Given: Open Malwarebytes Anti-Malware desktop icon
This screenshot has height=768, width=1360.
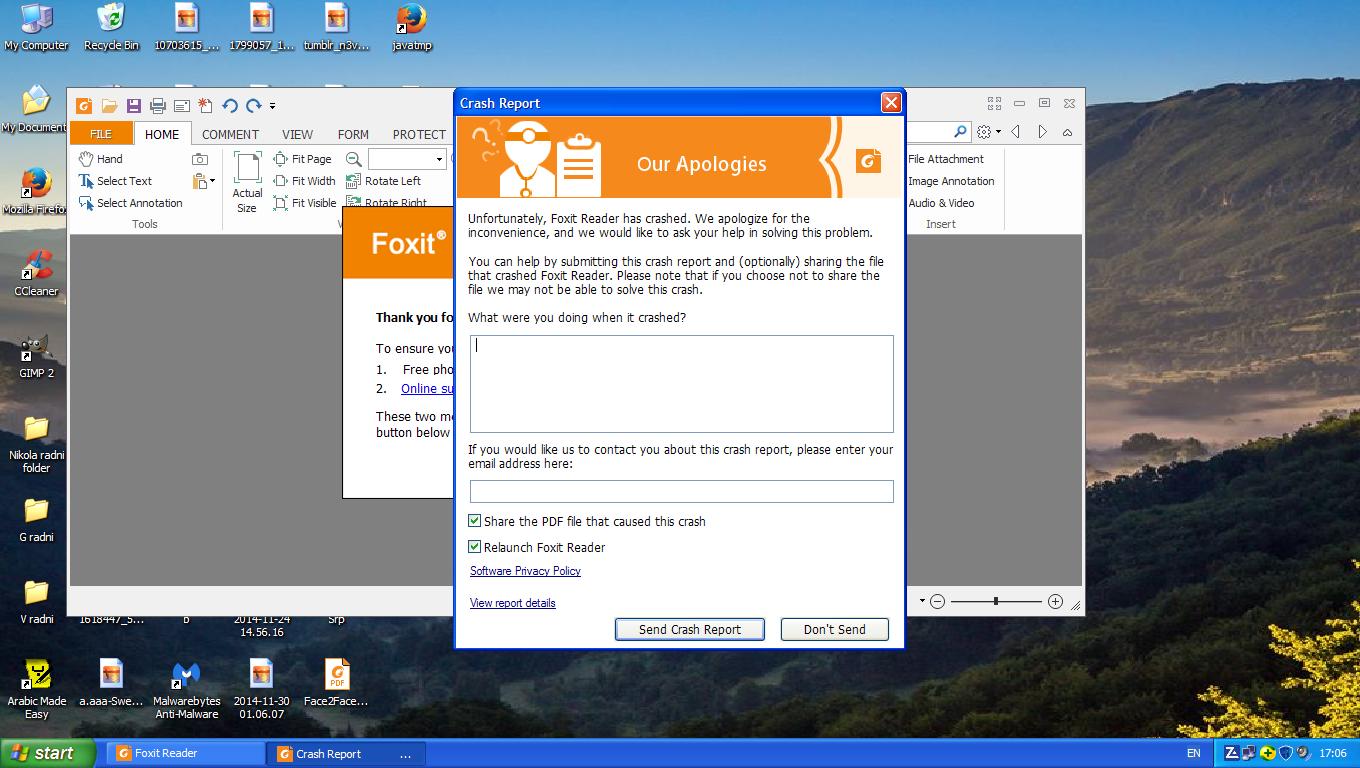Looking at the screenshot, I should [187, 690].
